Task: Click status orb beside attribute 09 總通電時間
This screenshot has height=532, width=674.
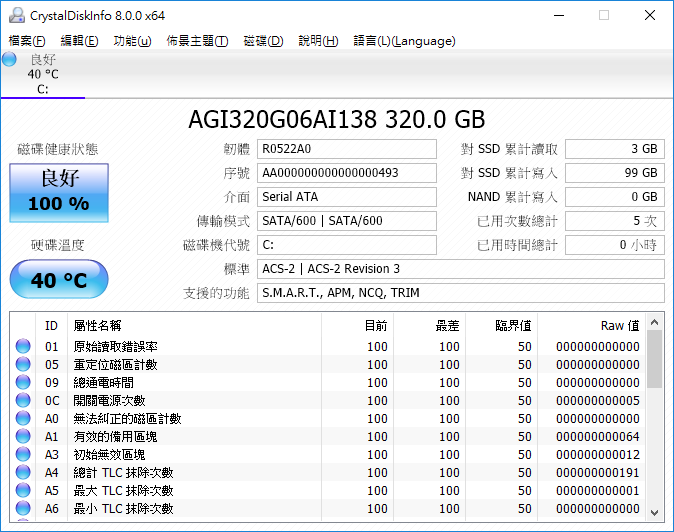Action: (x=23, y=383)
